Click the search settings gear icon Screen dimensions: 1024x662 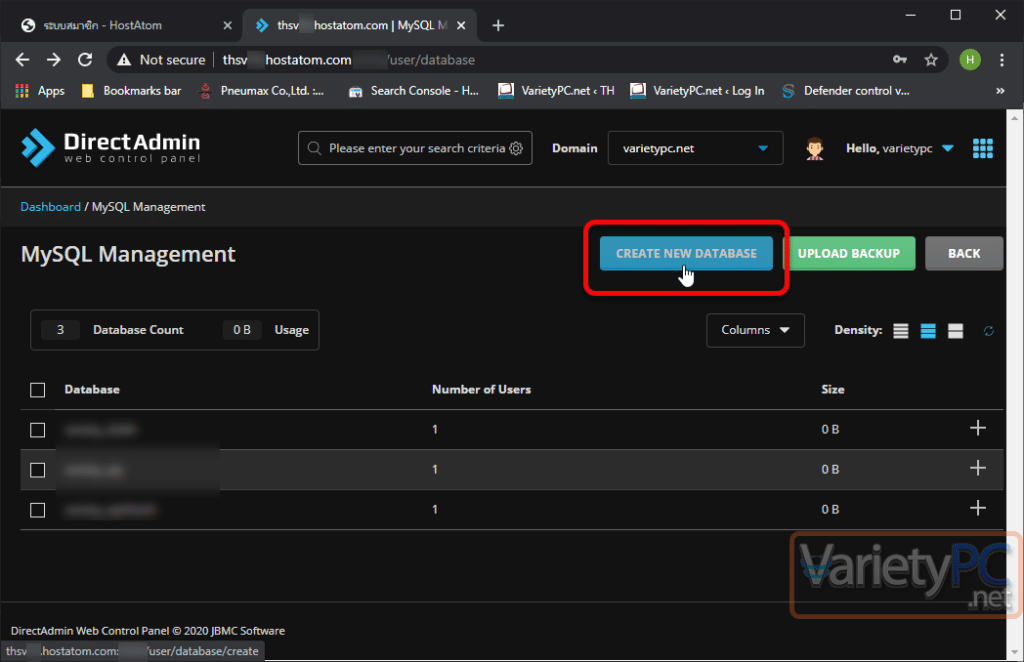pos(517,148)
